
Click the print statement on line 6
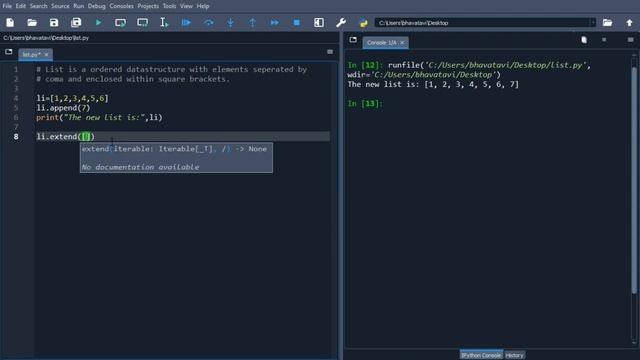(x=99, y=117)
